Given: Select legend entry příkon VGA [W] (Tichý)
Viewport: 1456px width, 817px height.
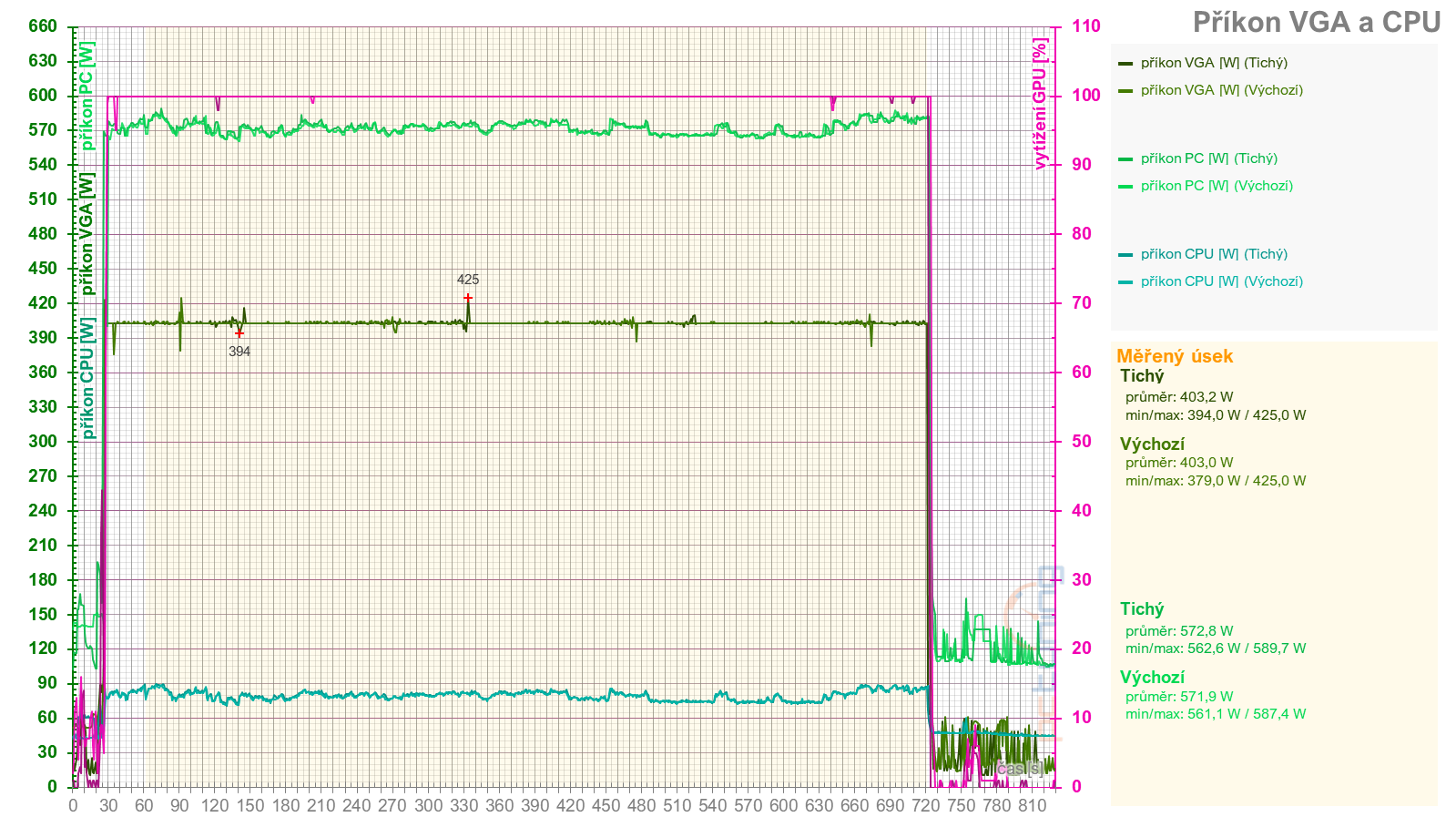Looking at the screenshot, I should [x=1214, y=63].
